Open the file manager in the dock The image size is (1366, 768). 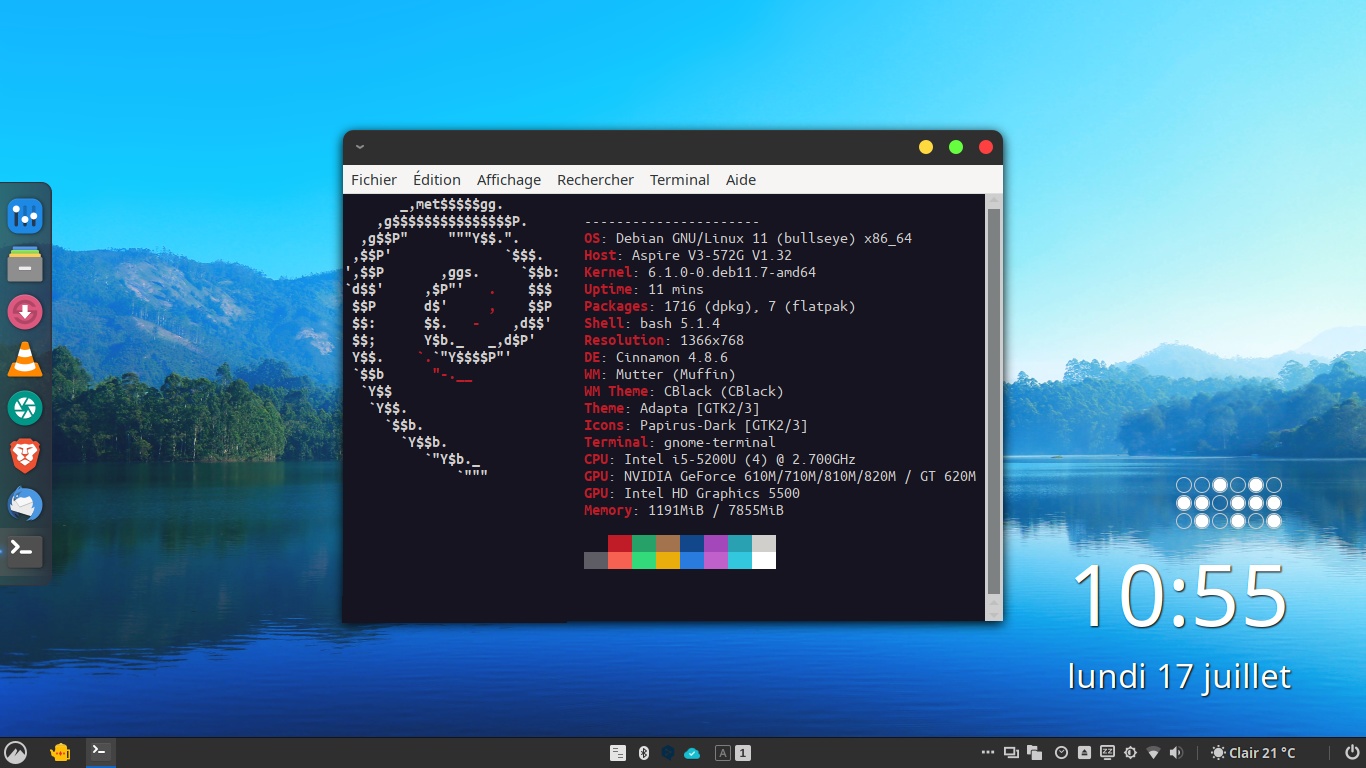[x=25, y=265]
